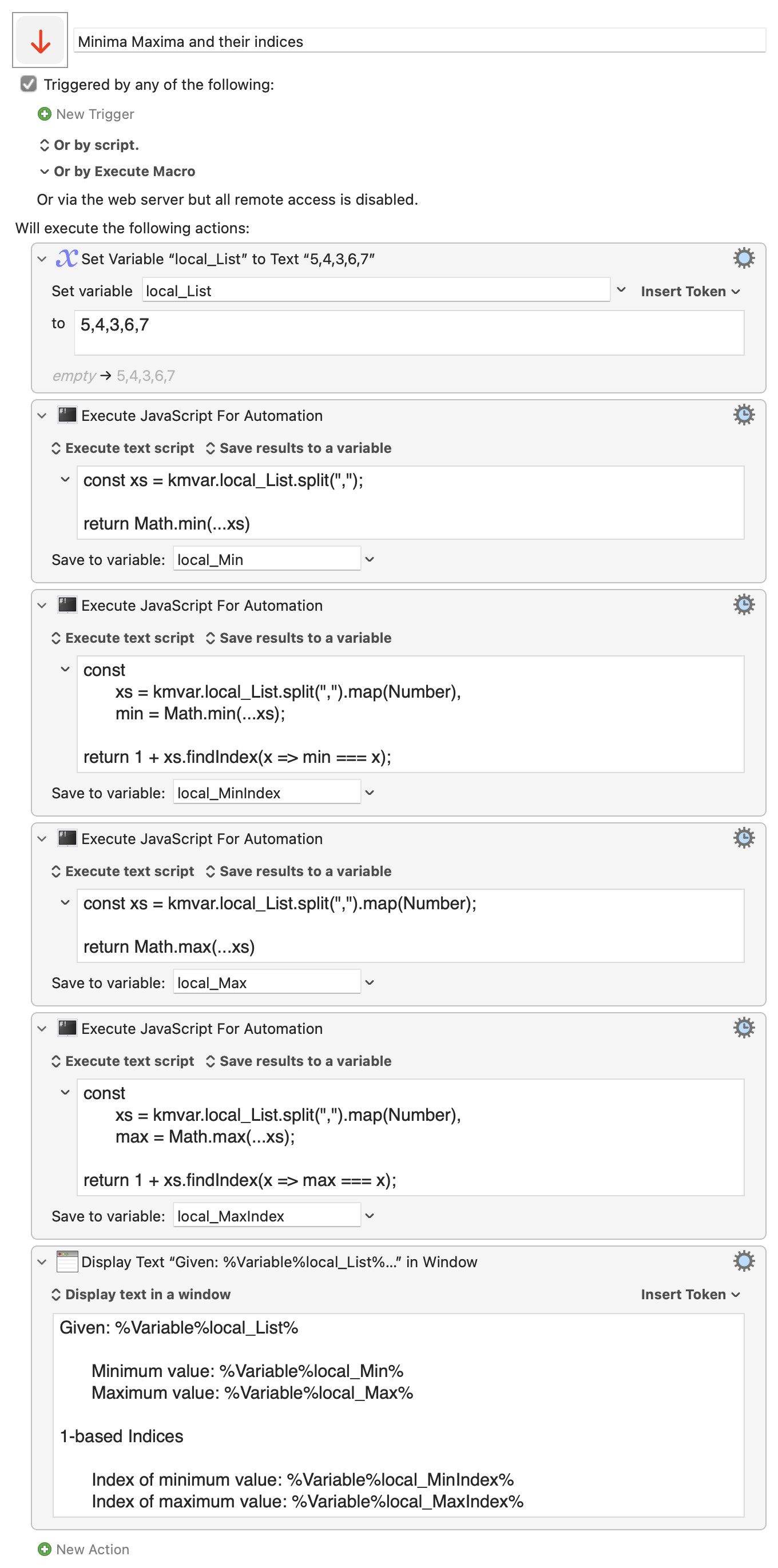
Task: Open gear menu of local_MaxIndex JavaScript action
Action: [743, 1028]
